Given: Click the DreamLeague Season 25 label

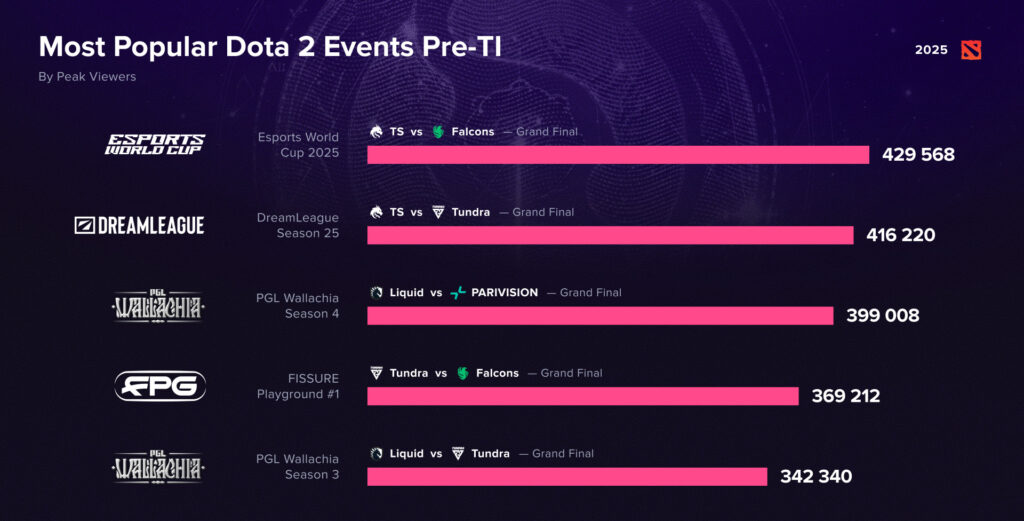Looking at the screenshot, I should point(298,225).
